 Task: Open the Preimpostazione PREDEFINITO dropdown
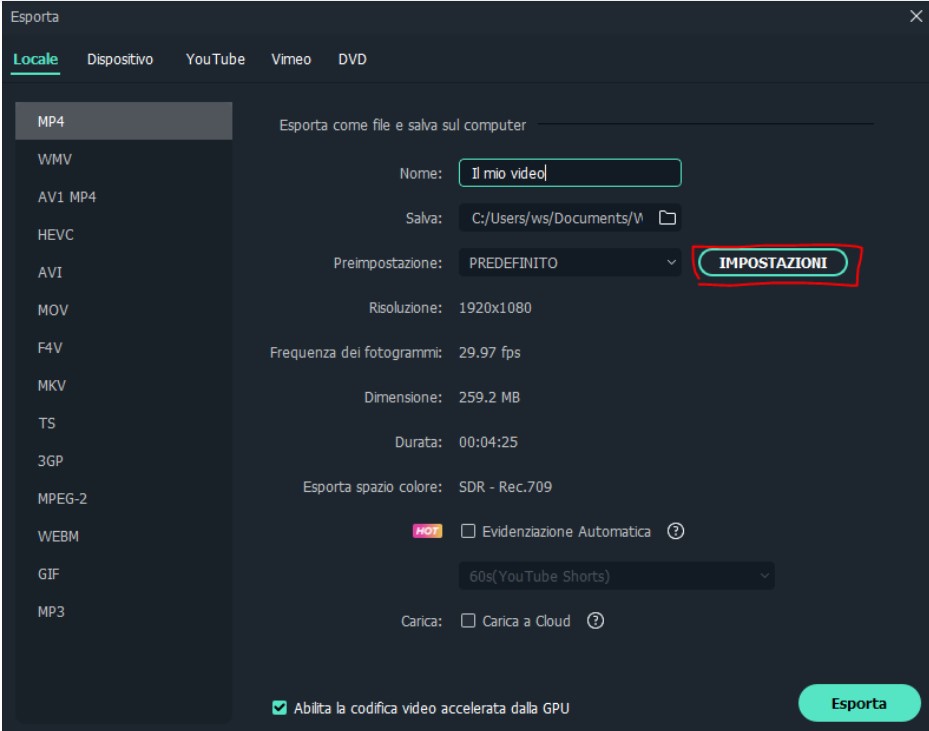(x=569, y=263)
